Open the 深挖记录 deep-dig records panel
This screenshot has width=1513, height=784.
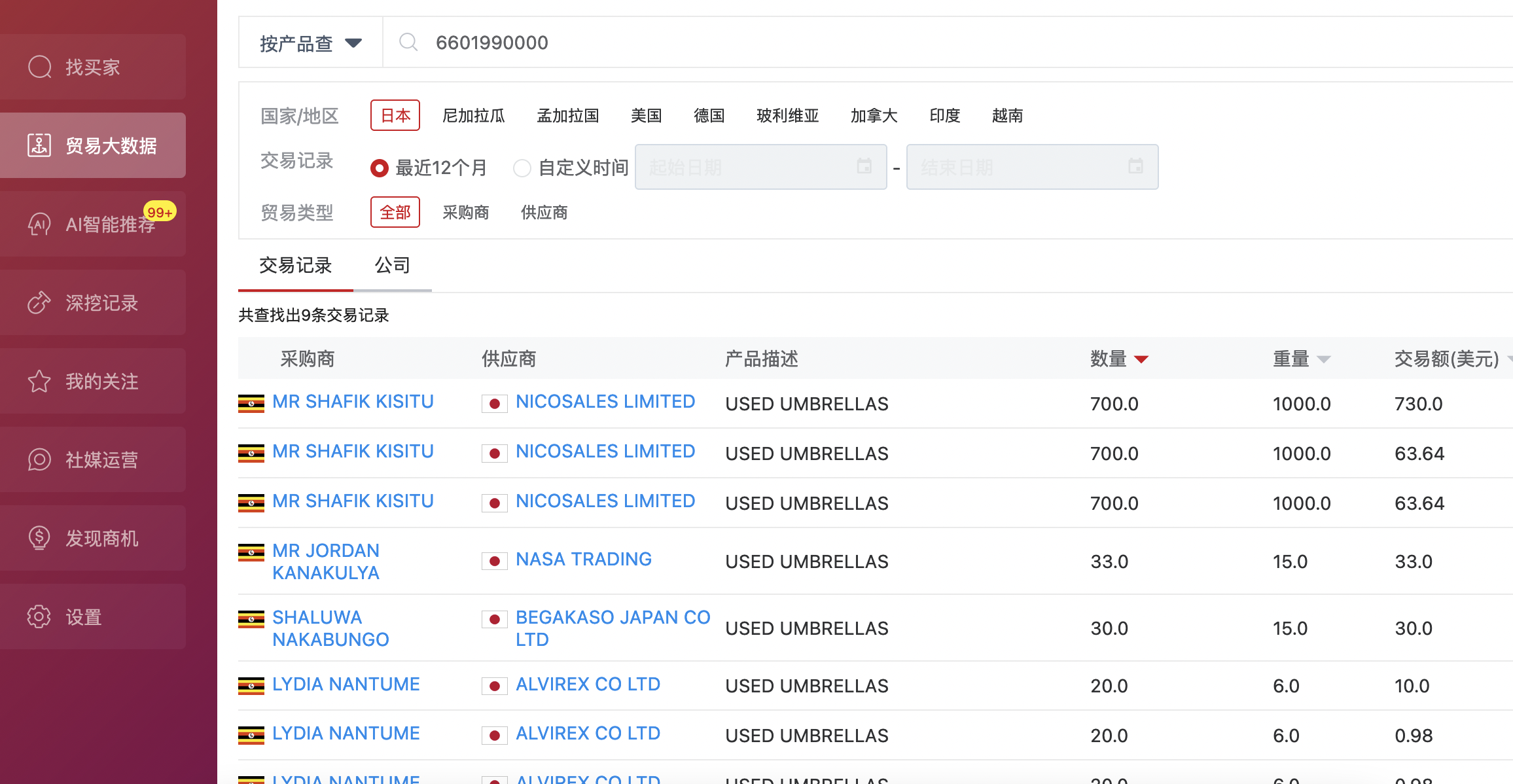pos(92,302)
